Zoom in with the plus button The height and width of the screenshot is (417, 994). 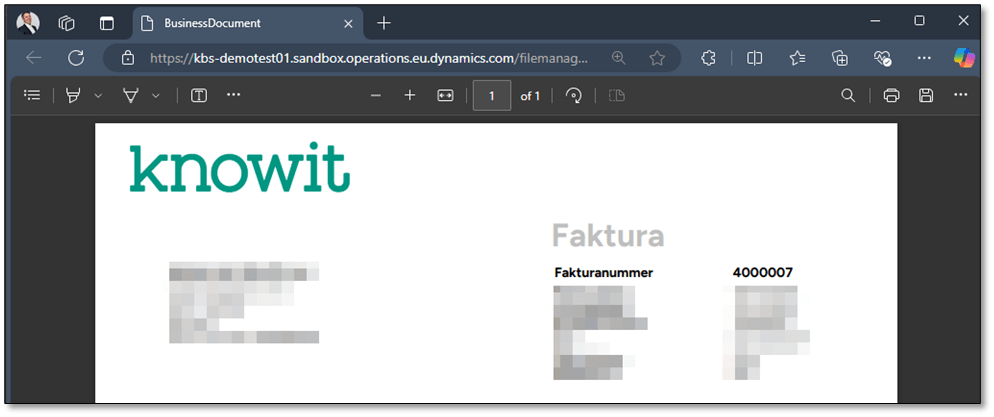coord(409,95)
